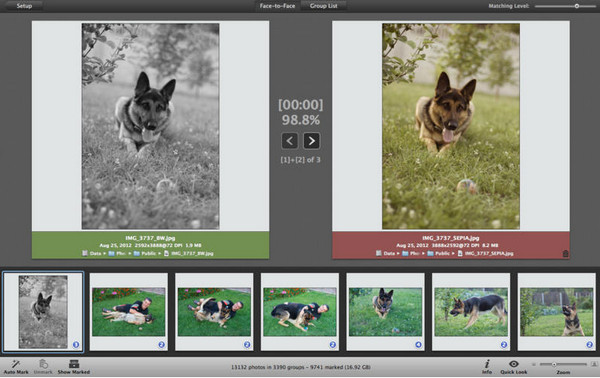This screenshot has height=378, width=600.
Task: Open the Info panel icon
Action: pyautogui.click(x=487, y=364)
